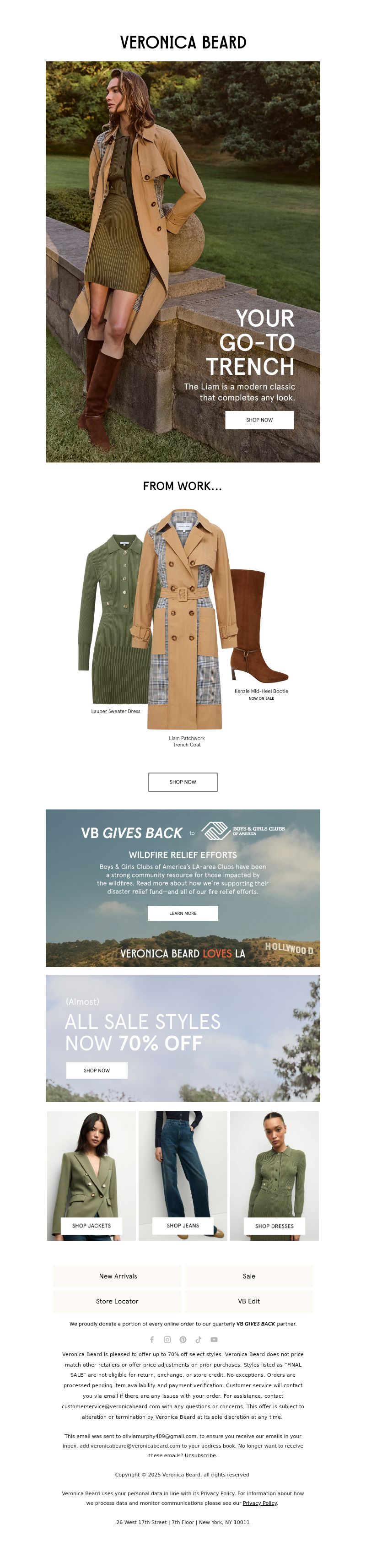Viewport: 366px width, 1568px height.
Task: Click the Veronica Beard header logo
Action: click(183, 42)
